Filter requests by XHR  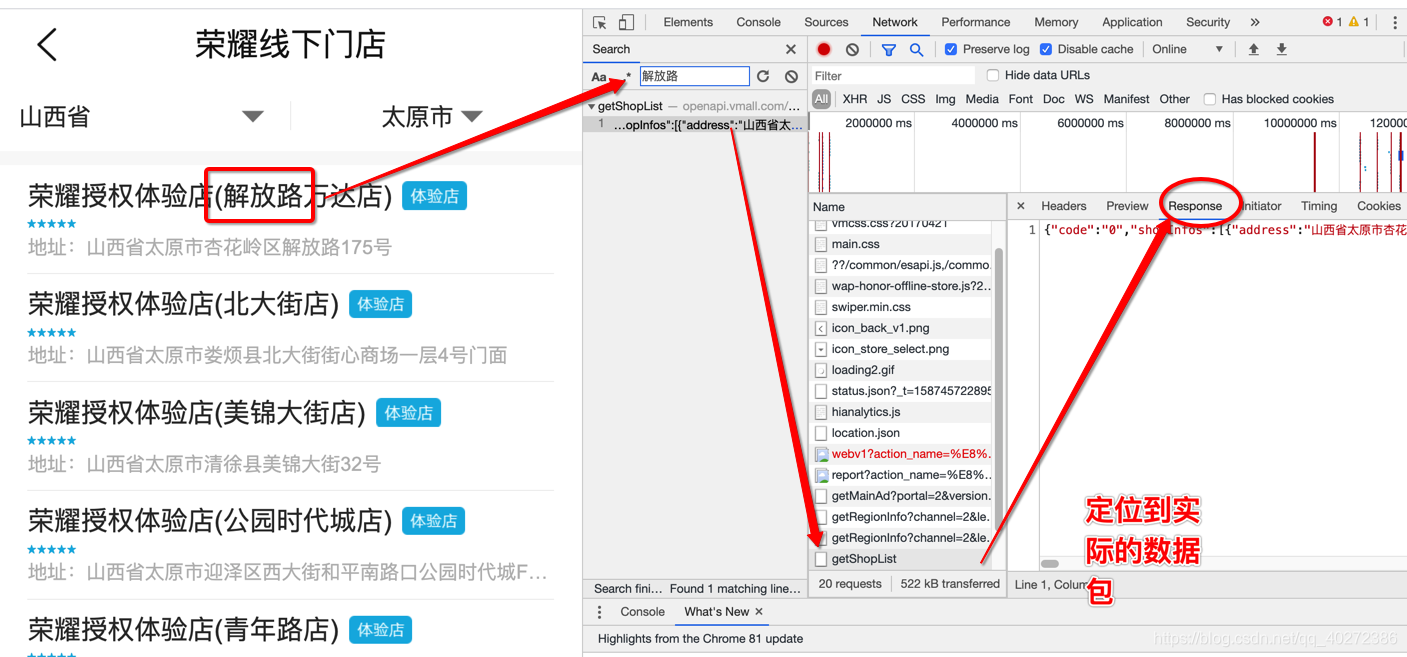(855, 99)
